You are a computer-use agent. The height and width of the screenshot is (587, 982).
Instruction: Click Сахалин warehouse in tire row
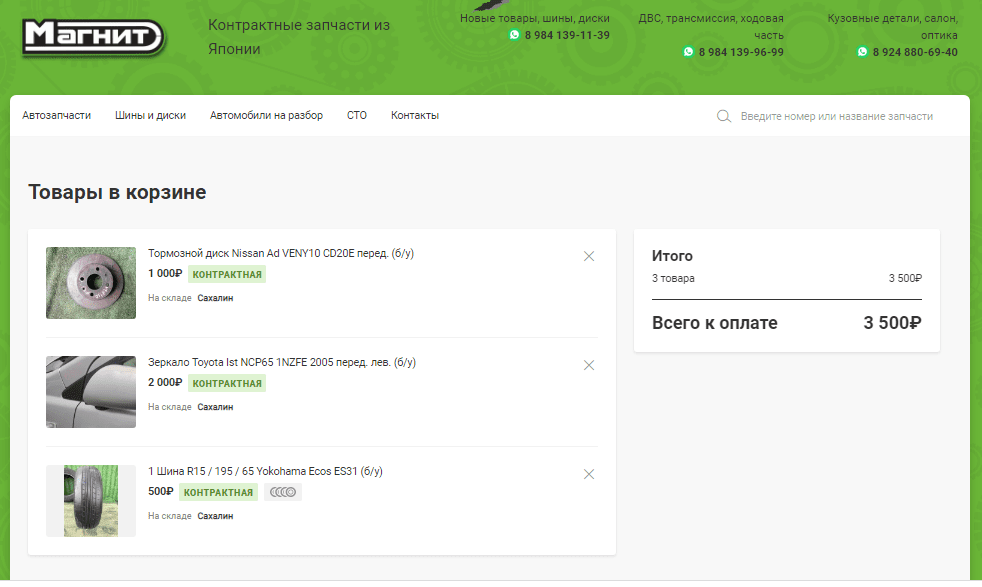(x=215, y=516)
